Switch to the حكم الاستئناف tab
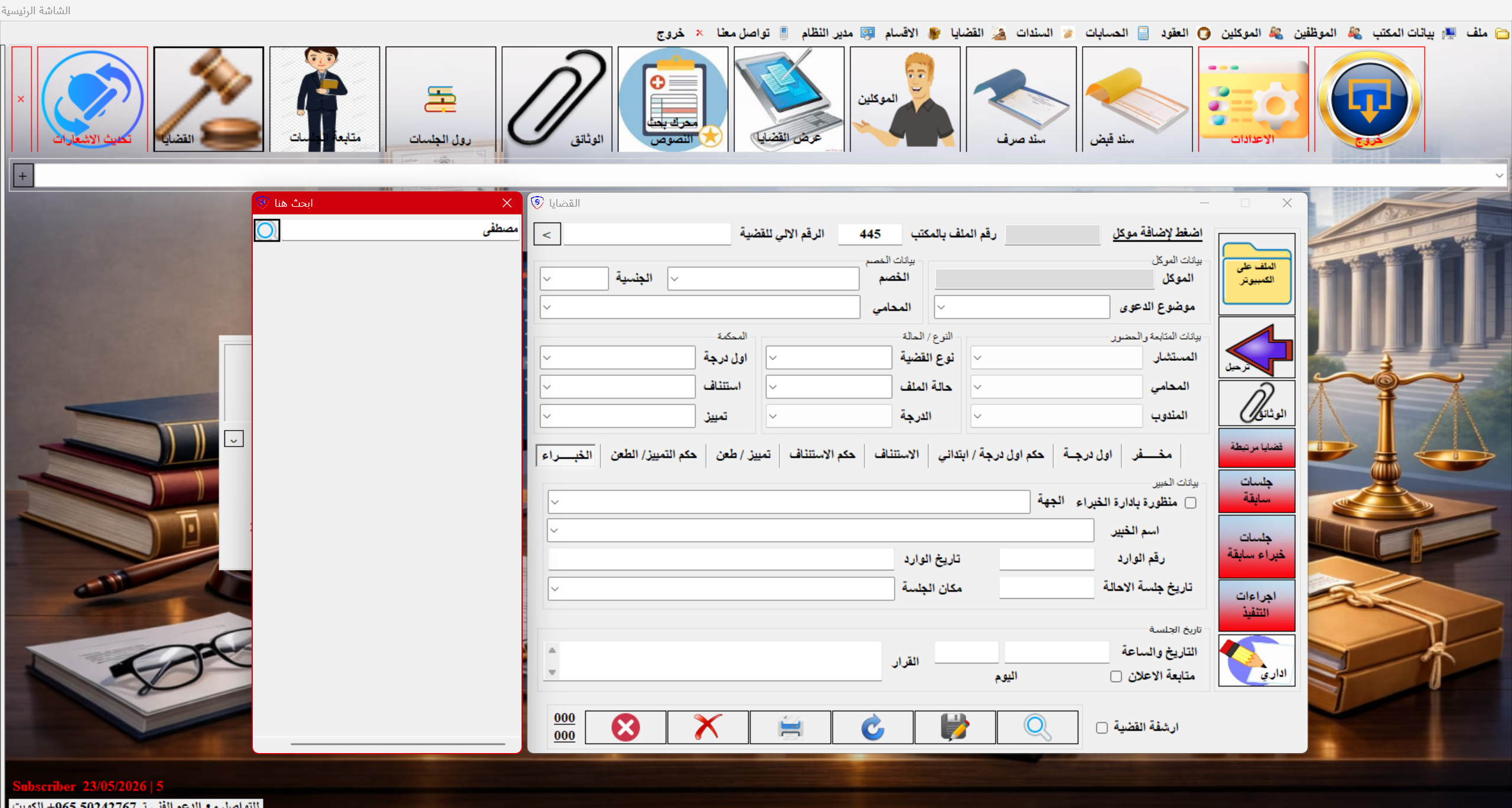 click(x=822, y=455)
